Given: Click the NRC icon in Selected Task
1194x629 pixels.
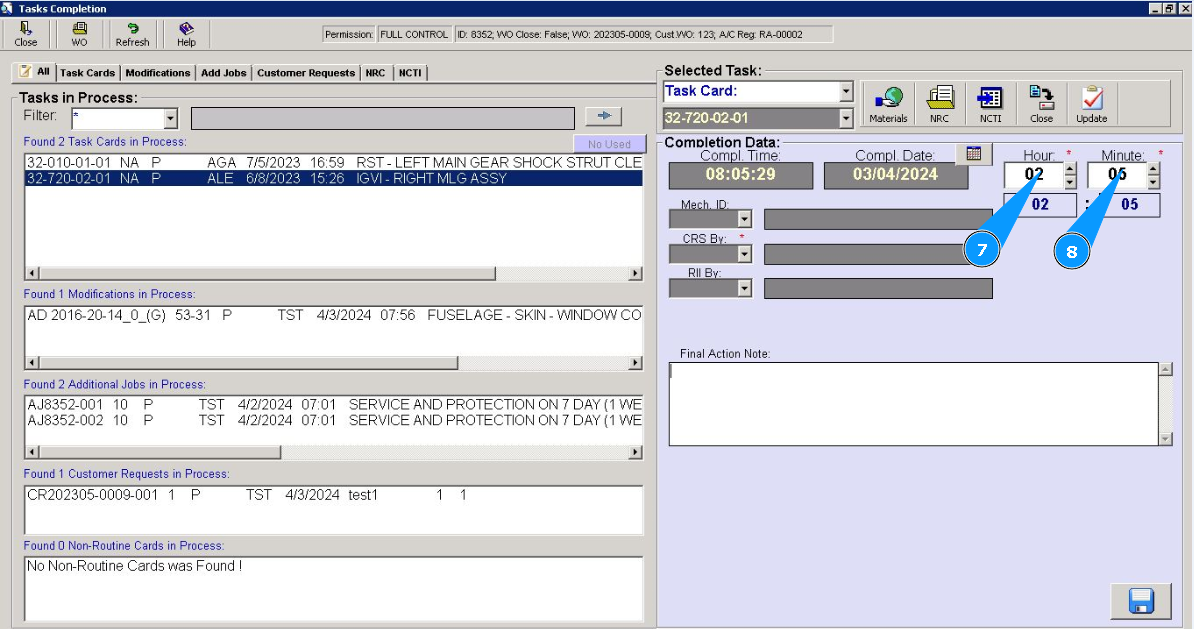Looking at the screenshot, I should click(940, 104).
